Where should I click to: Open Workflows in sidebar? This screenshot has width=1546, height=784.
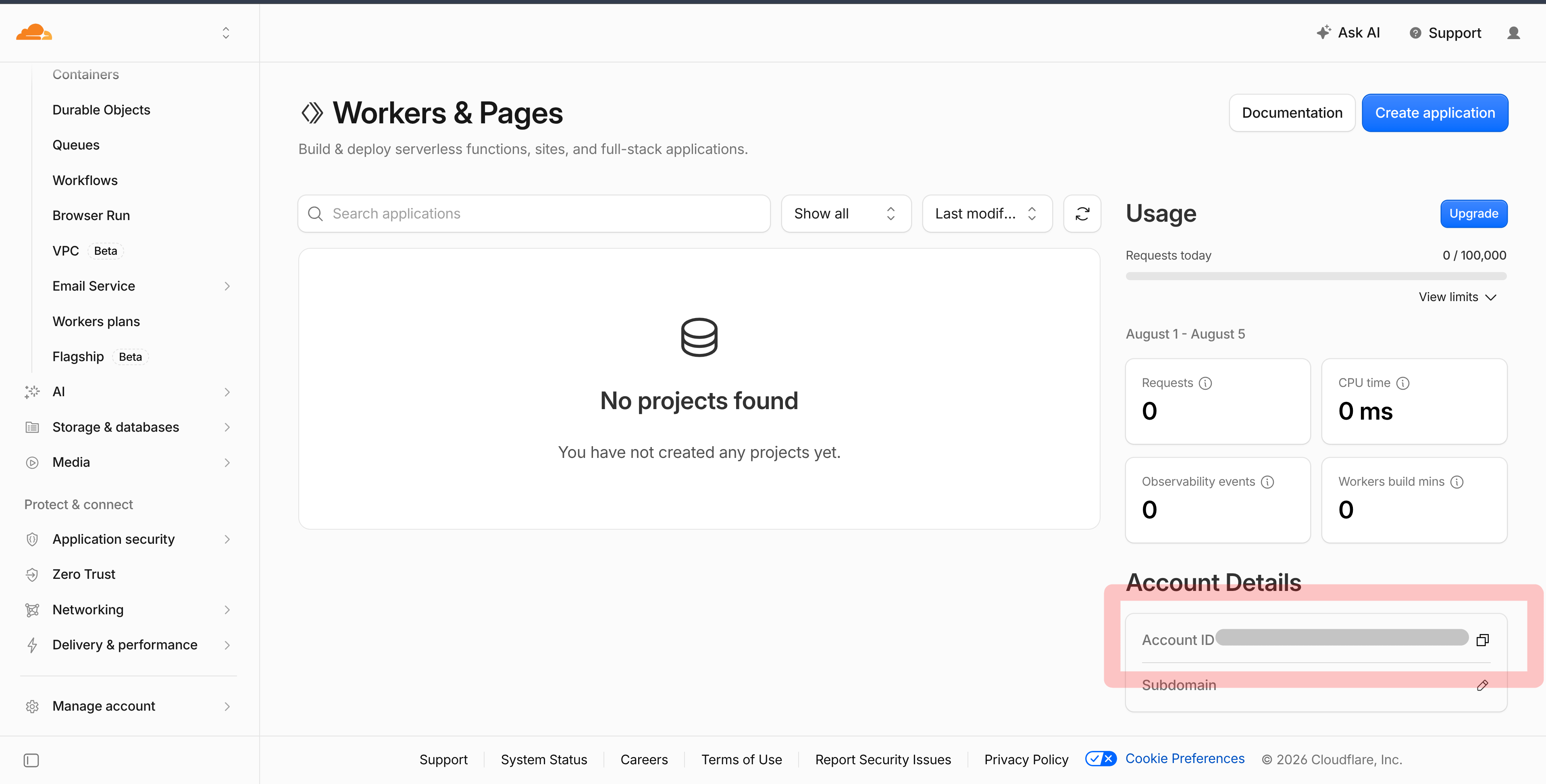pyautogui.click(x=85, y=181)
